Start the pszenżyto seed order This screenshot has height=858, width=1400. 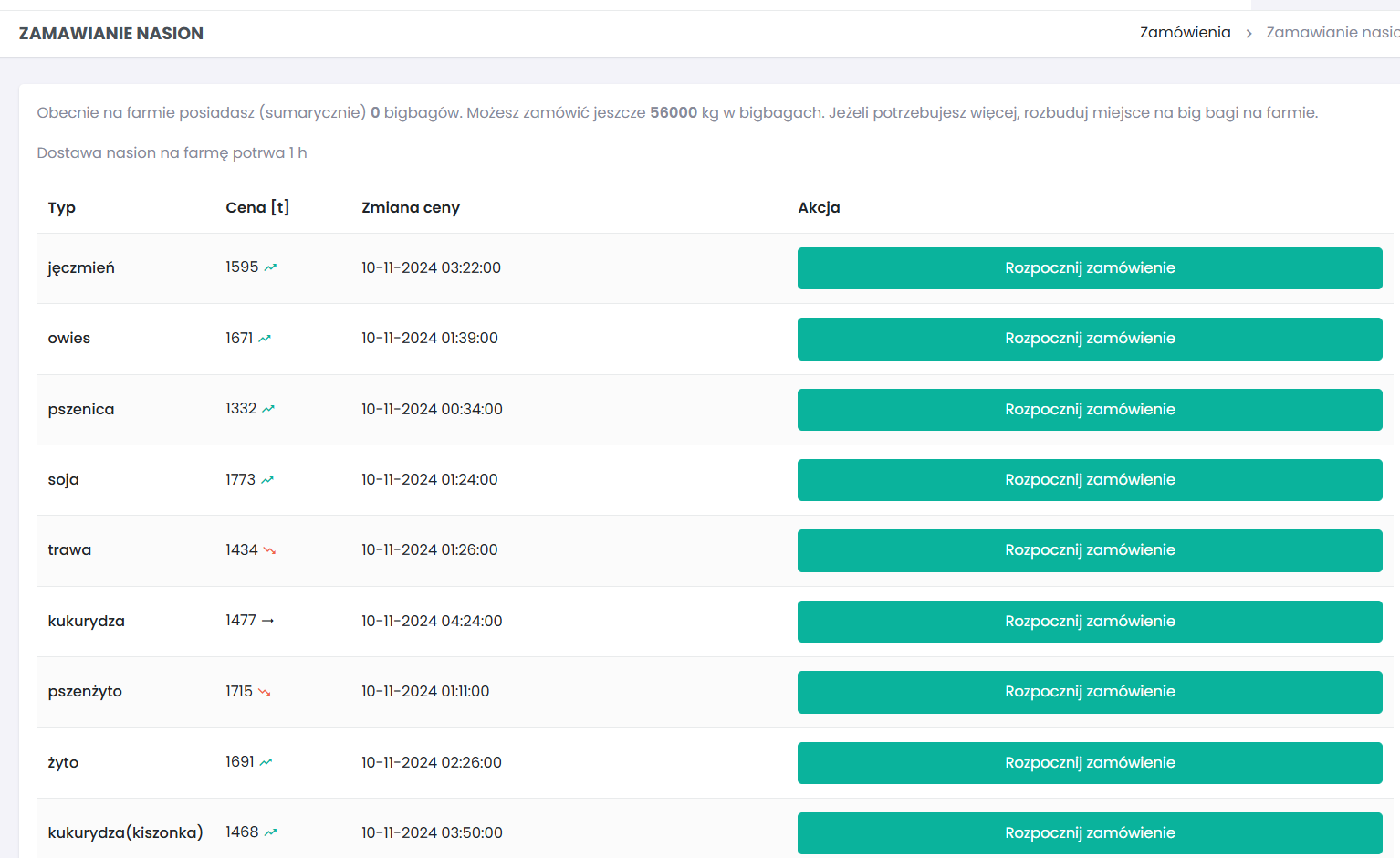point(1090,692)
